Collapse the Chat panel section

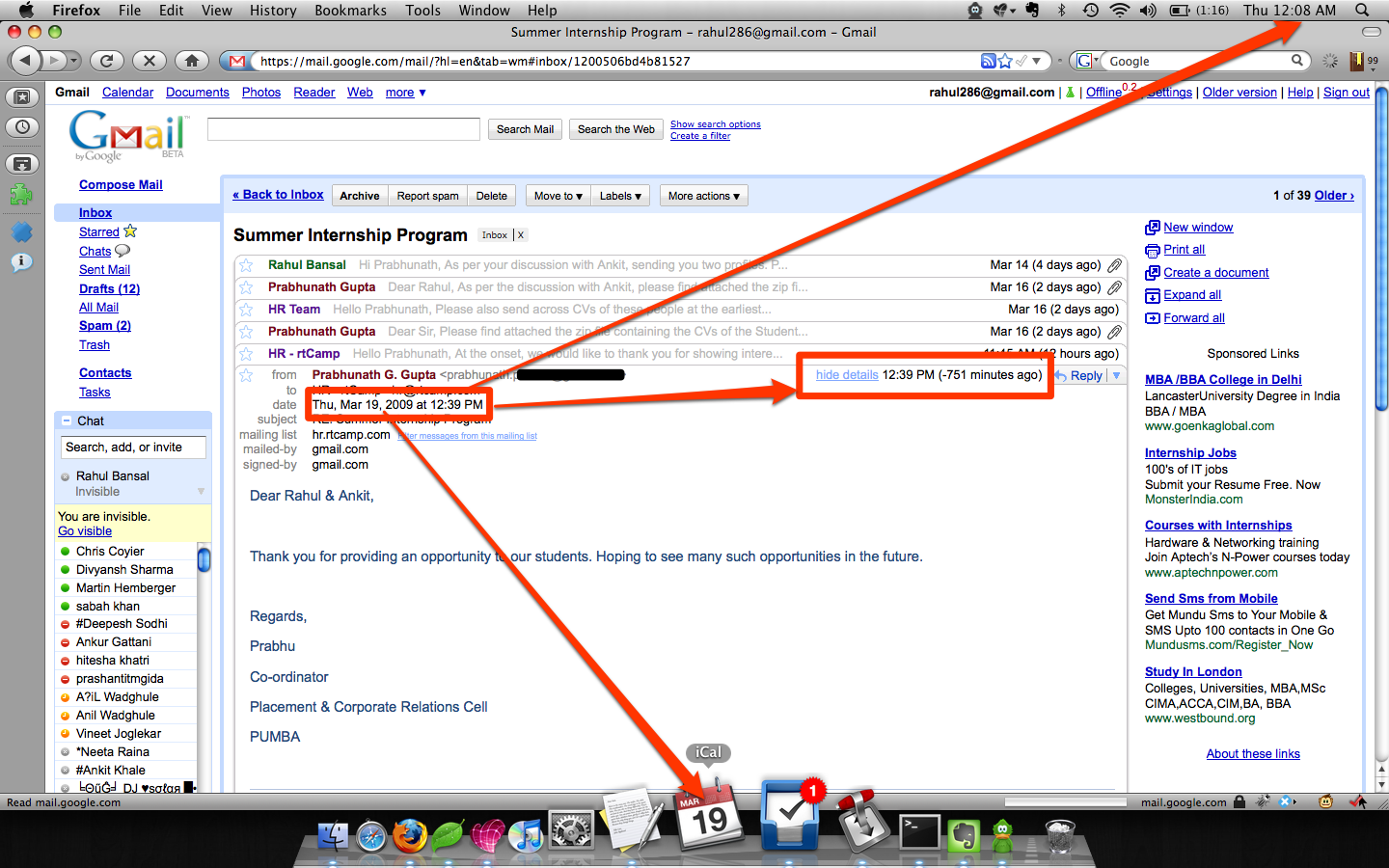[x=67, y=421]
